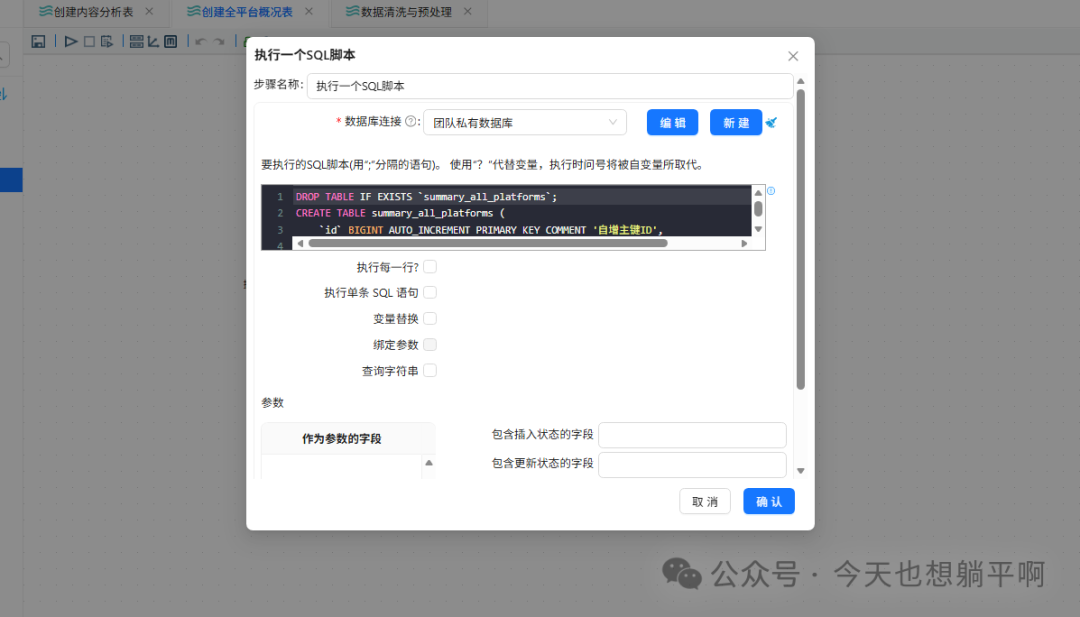
Task: Click the 新建 button
Action: [x=736, y=123]
